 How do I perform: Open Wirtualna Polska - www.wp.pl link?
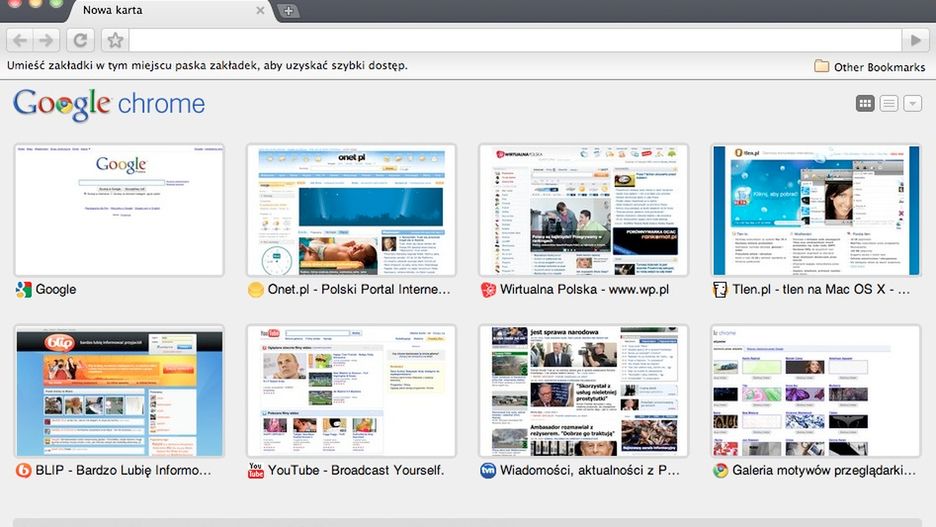pyautogui.click(x=584, y=289)
